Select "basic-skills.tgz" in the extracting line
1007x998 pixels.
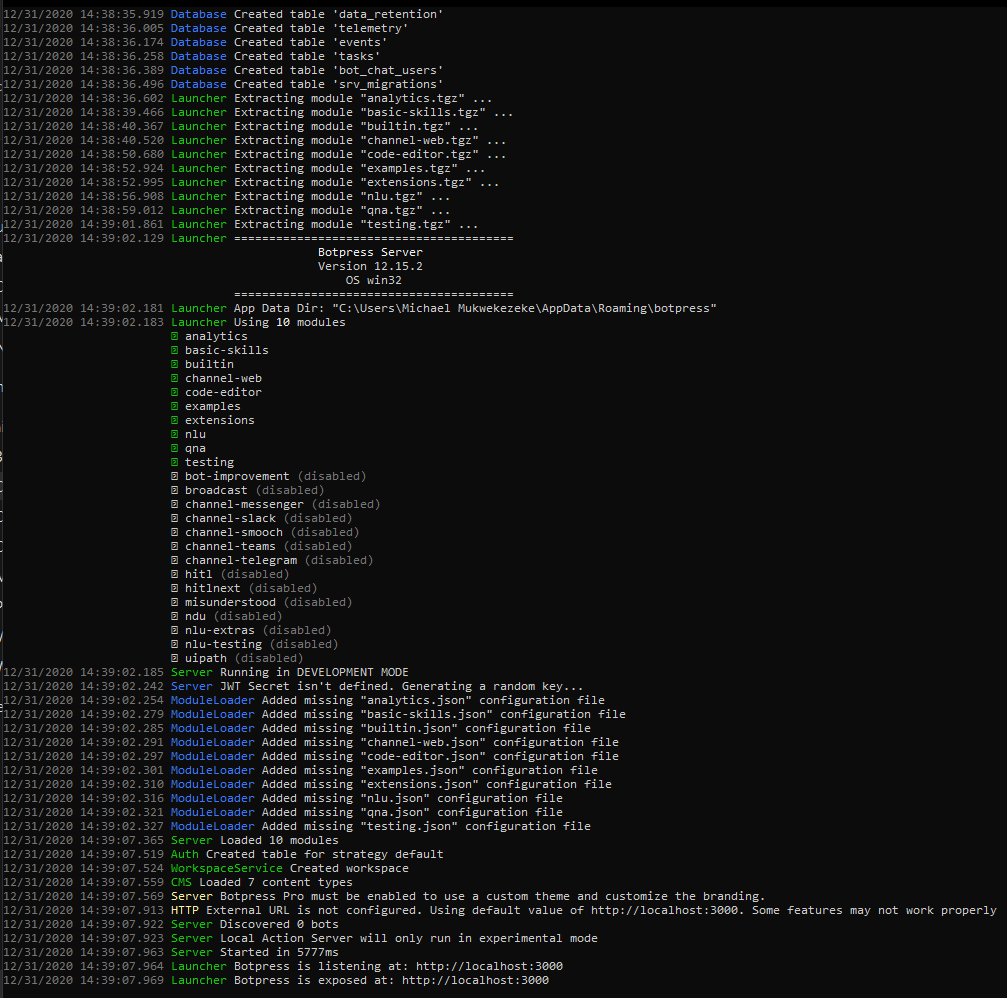pos(426,112)
